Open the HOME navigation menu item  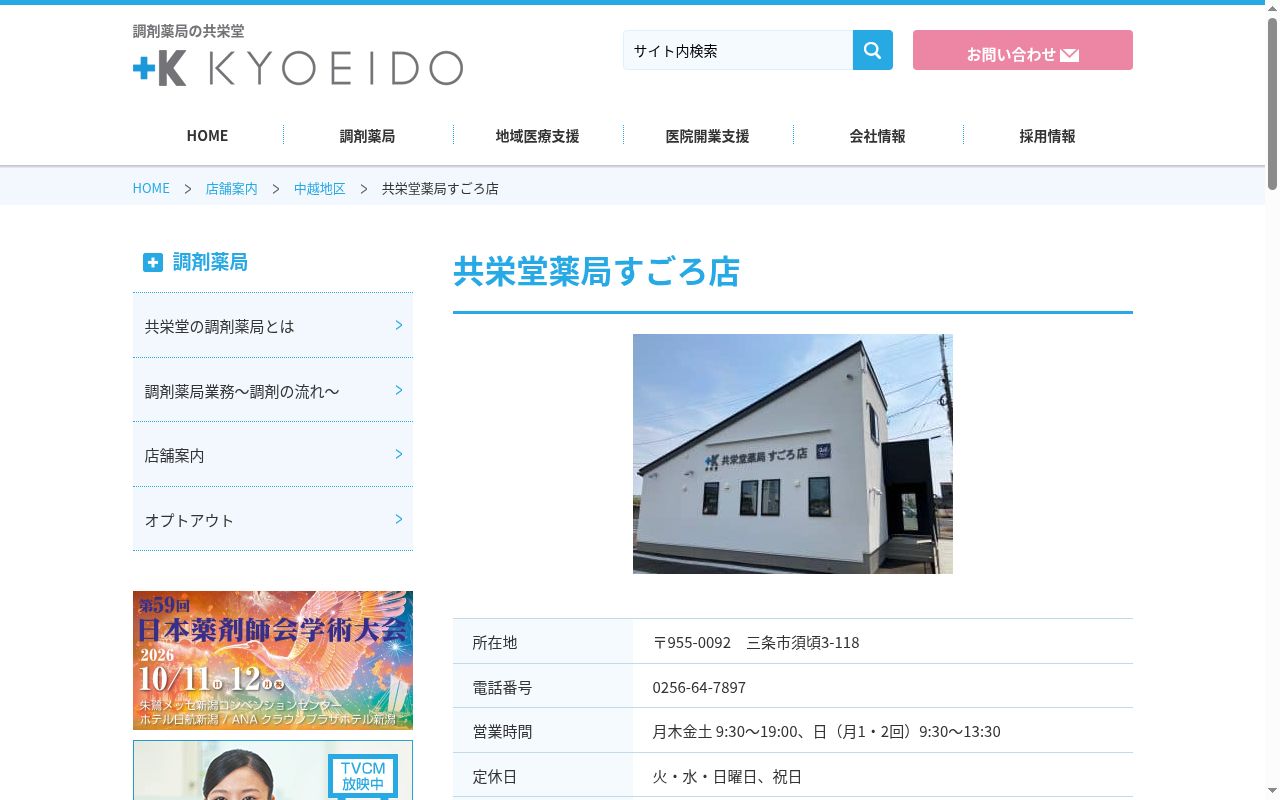pyautogui.click(x=207, y=135)
